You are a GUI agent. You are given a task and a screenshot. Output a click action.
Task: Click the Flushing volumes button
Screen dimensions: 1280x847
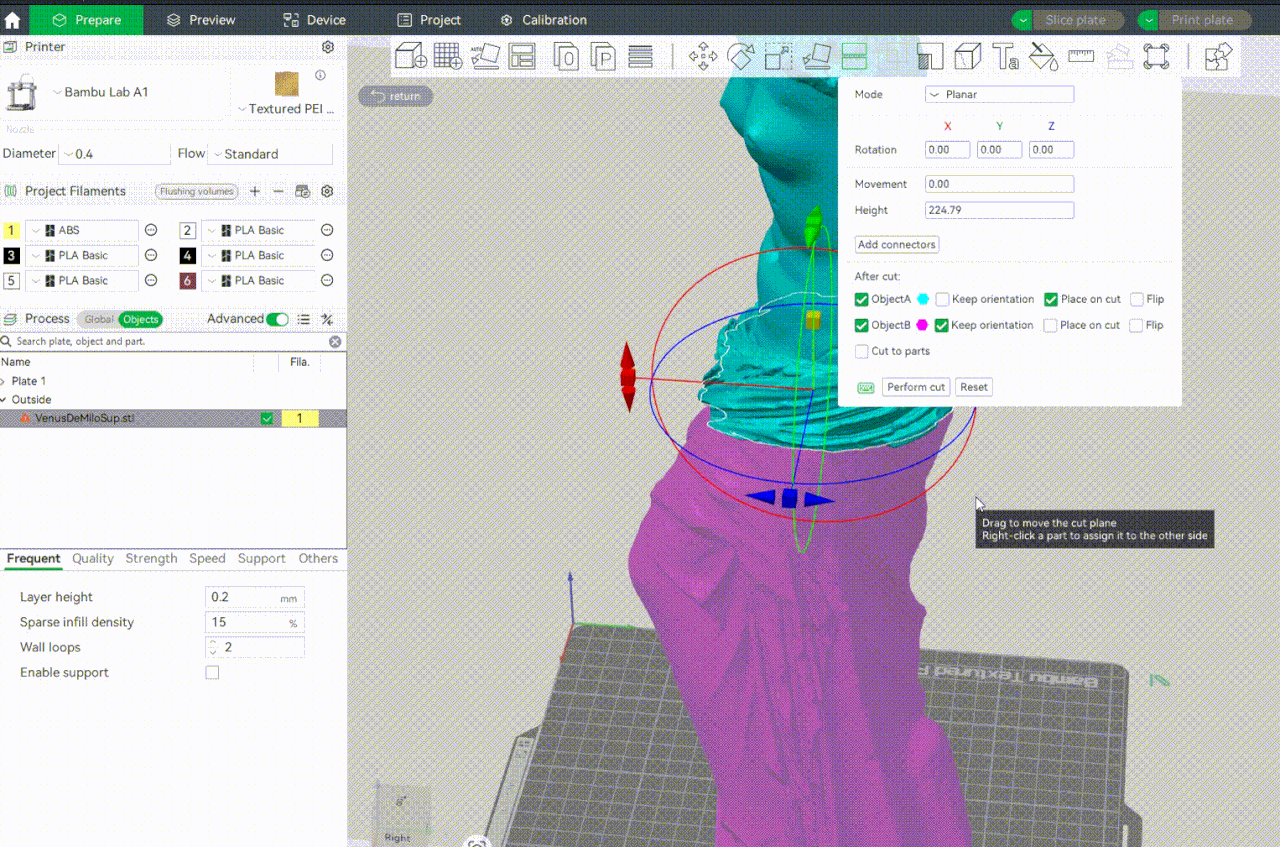pos(197,191)
